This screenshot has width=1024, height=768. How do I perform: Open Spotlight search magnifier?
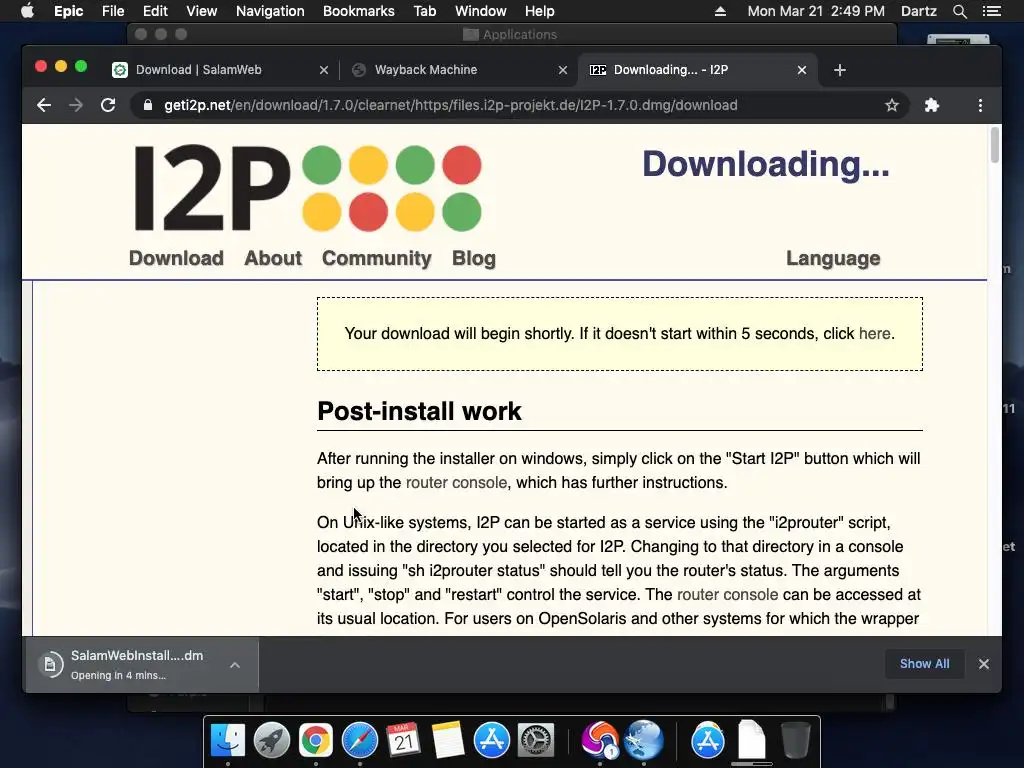(959, 11)
